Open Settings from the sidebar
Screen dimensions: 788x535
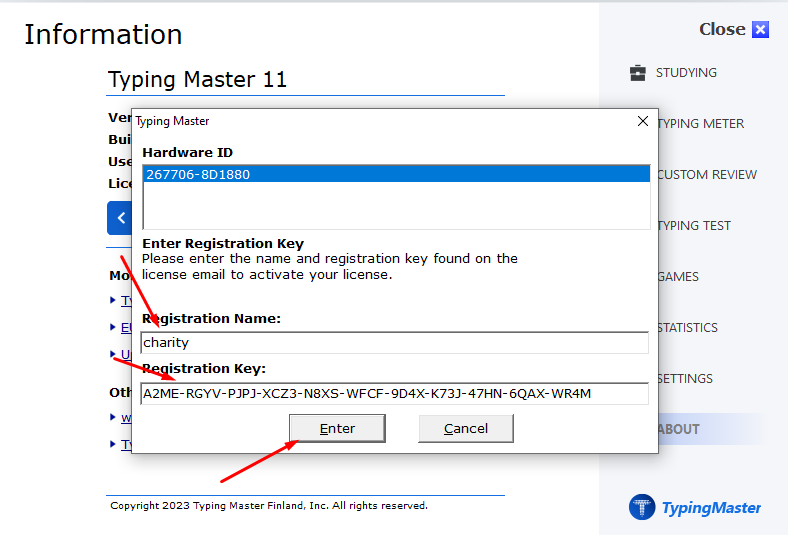[x=686, y=379]
